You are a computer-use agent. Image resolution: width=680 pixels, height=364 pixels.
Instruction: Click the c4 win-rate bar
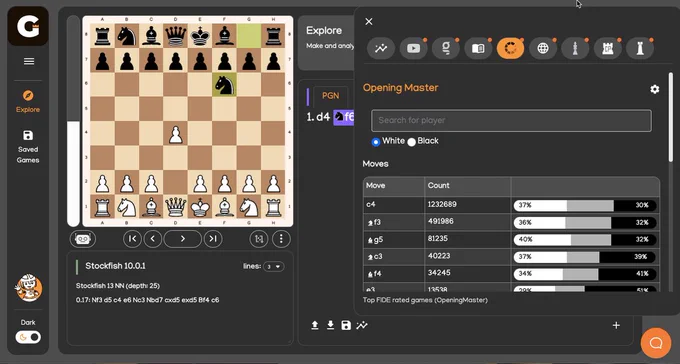point(585,205)
